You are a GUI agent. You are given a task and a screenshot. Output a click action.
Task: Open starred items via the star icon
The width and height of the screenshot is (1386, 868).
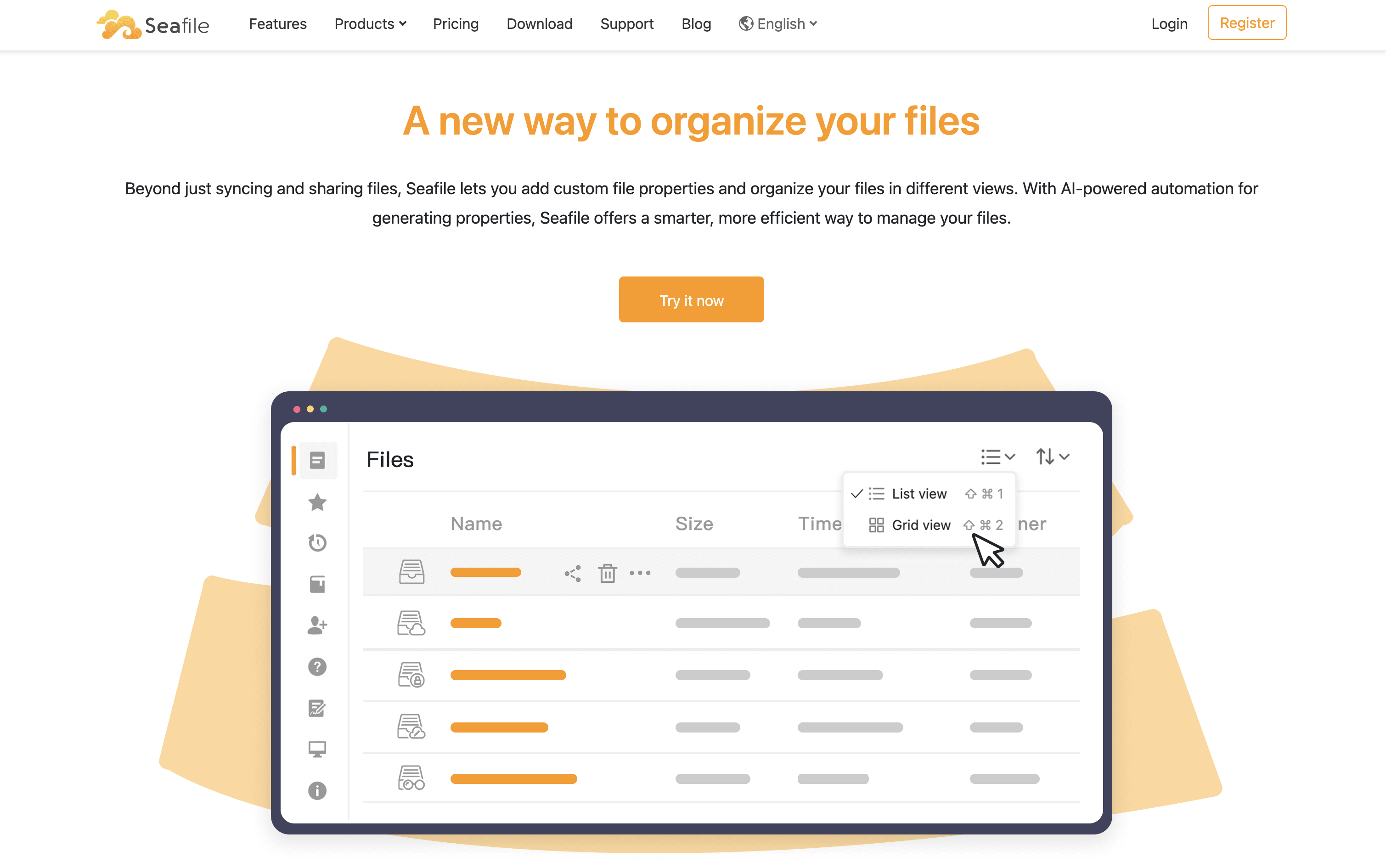(317, 502)
